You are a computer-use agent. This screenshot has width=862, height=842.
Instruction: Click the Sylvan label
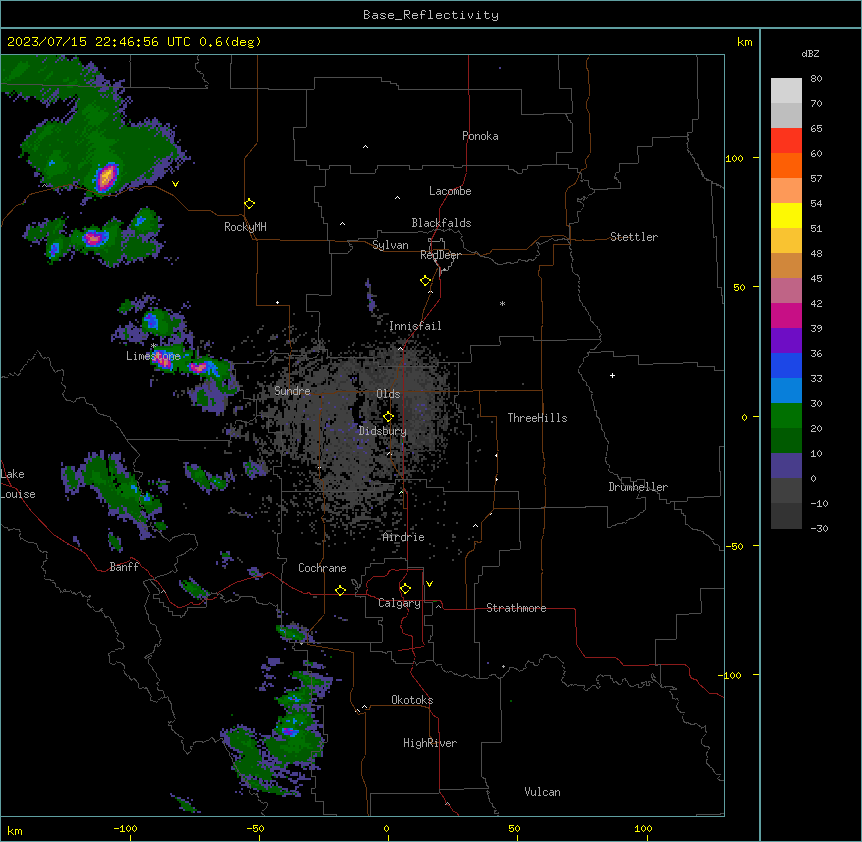click(x=390, y=245)
